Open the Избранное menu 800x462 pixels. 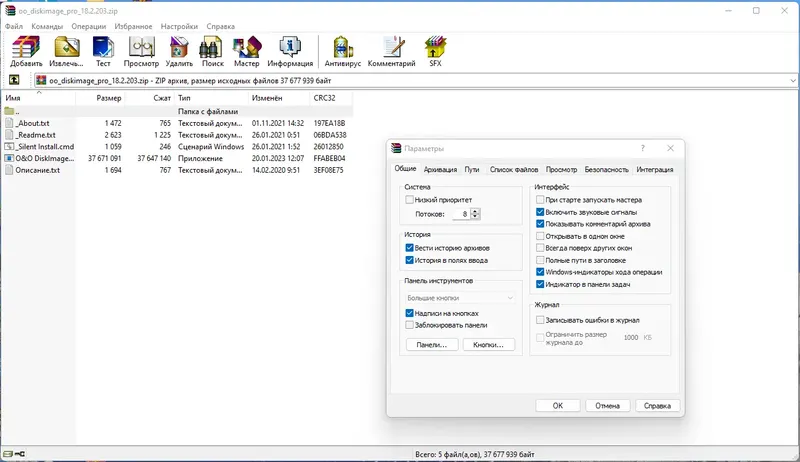(133, 26)
